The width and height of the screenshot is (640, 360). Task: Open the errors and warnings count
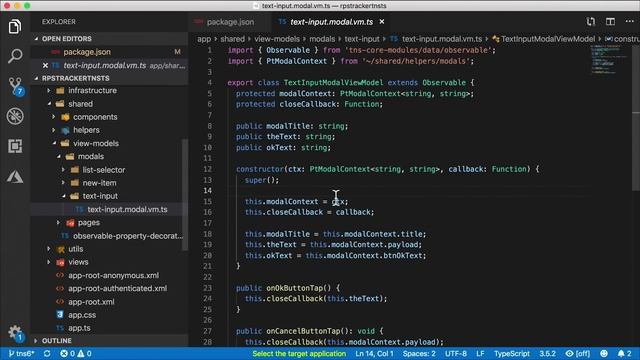76,353
